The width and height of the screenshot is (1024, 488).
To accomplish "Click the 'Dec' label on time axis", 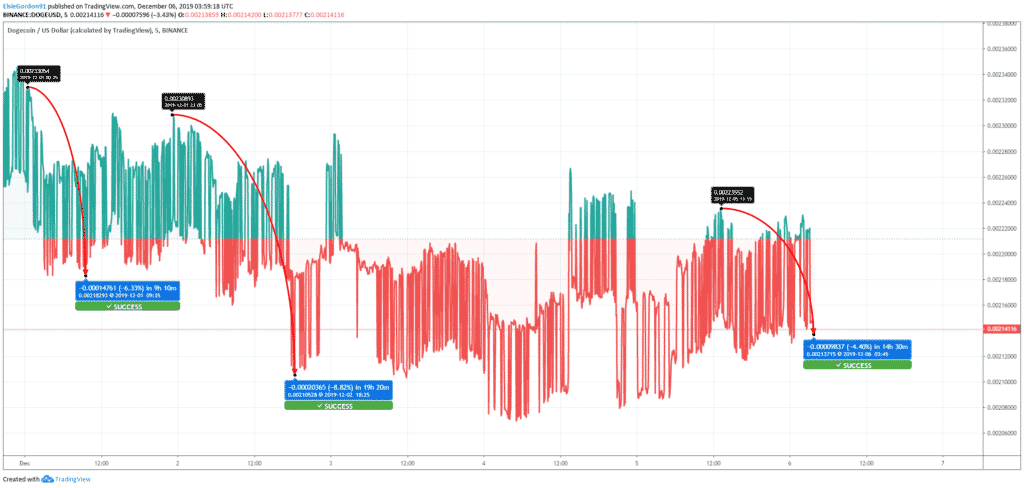I will pyautogui.click(x=25, y=464).
